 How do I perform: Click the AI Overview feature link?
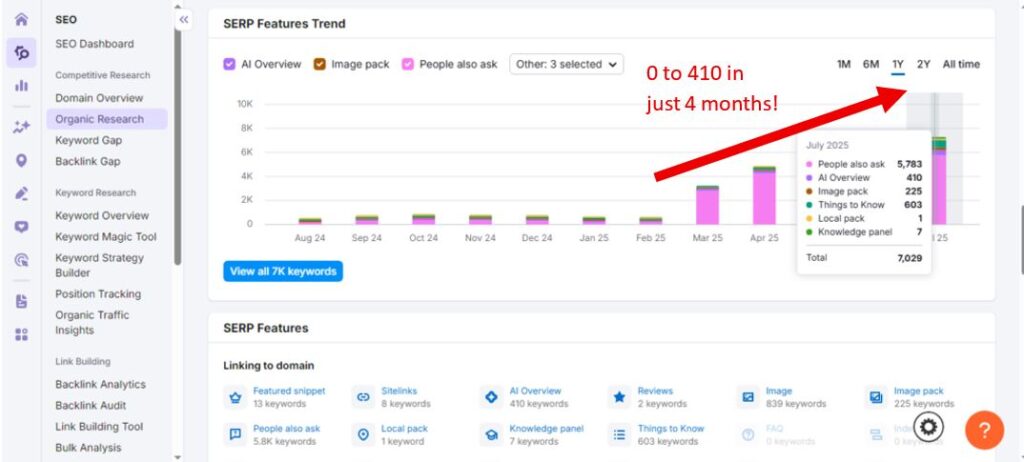535,391
